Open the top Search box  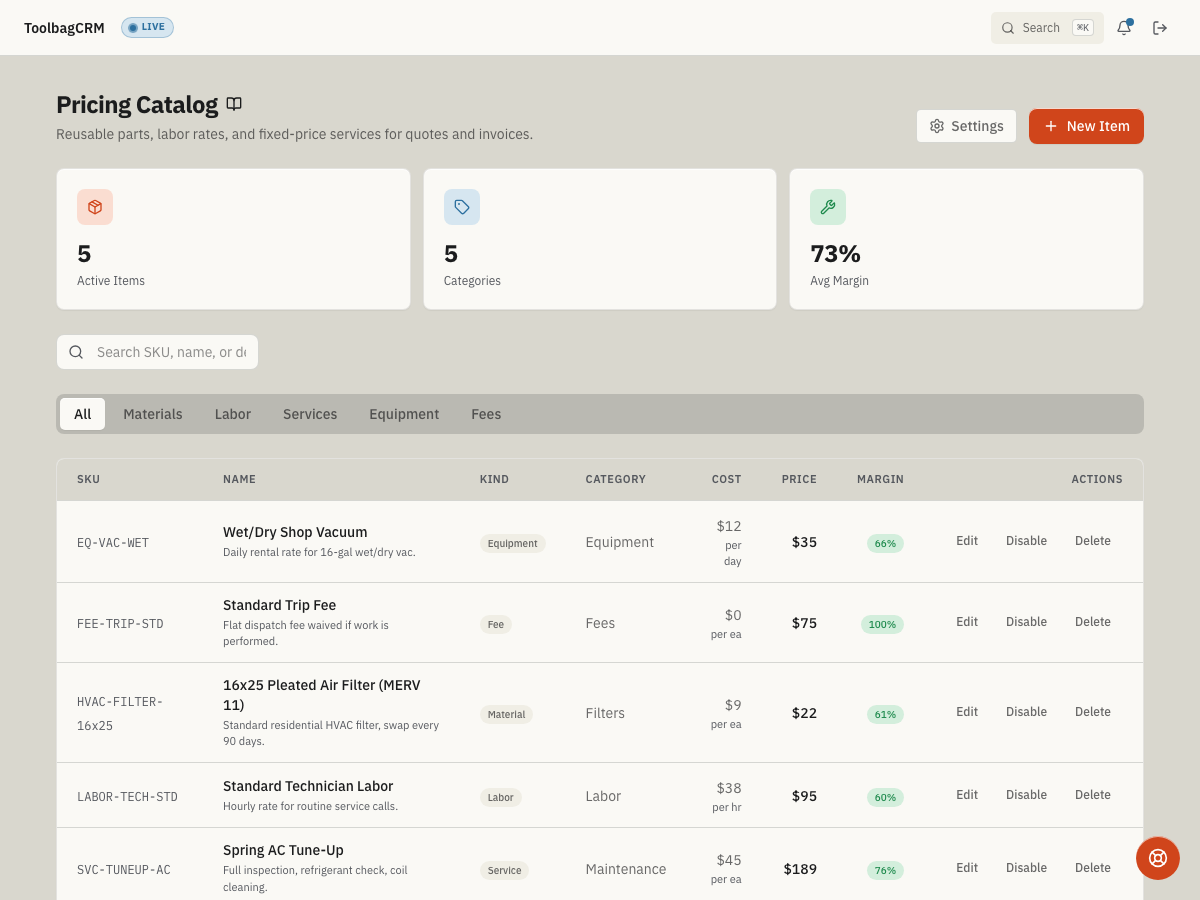point(1047,28)
